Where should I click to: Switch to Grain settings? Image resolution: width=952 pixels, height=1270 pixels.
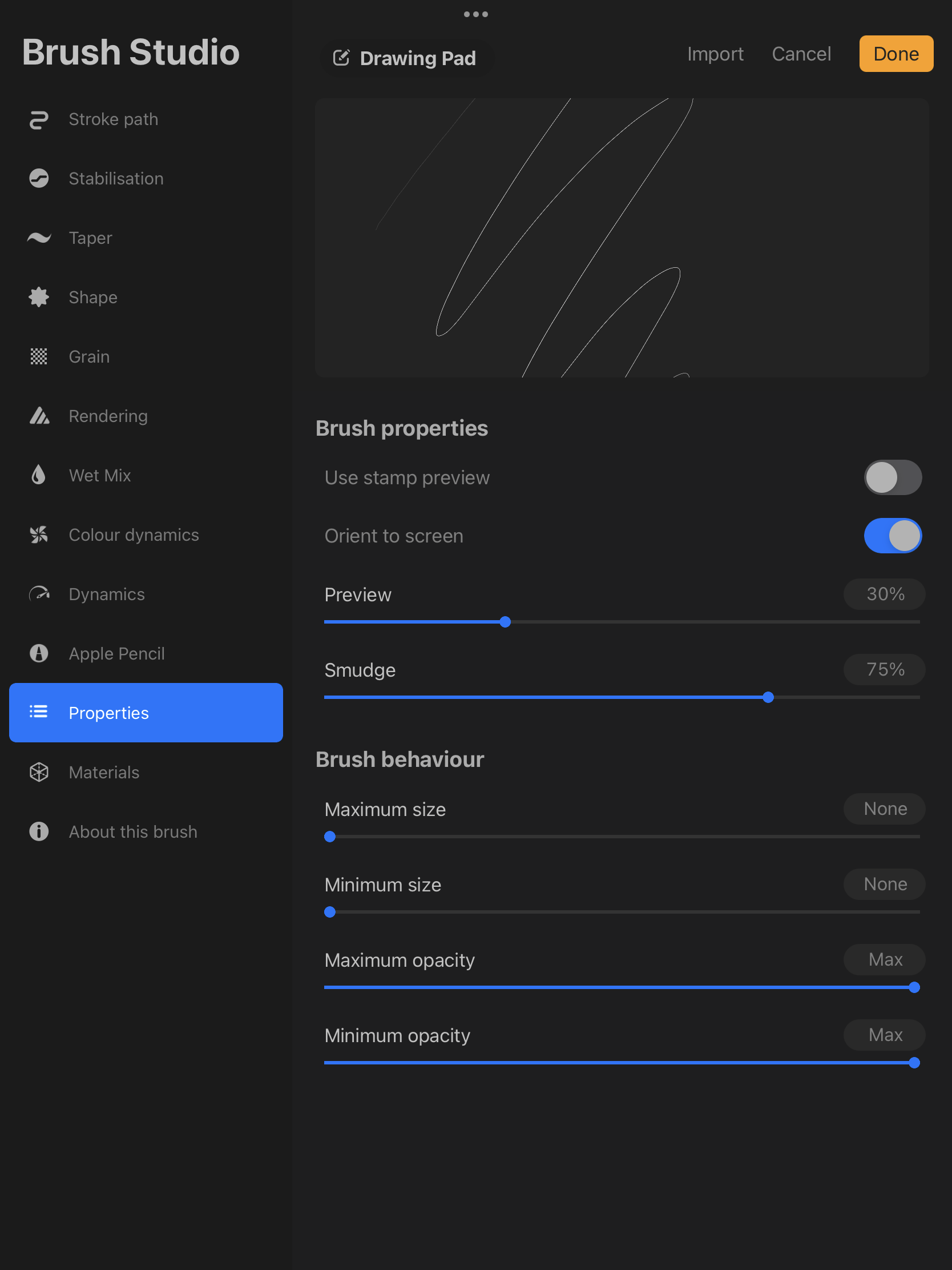click(x=146, y=356)
